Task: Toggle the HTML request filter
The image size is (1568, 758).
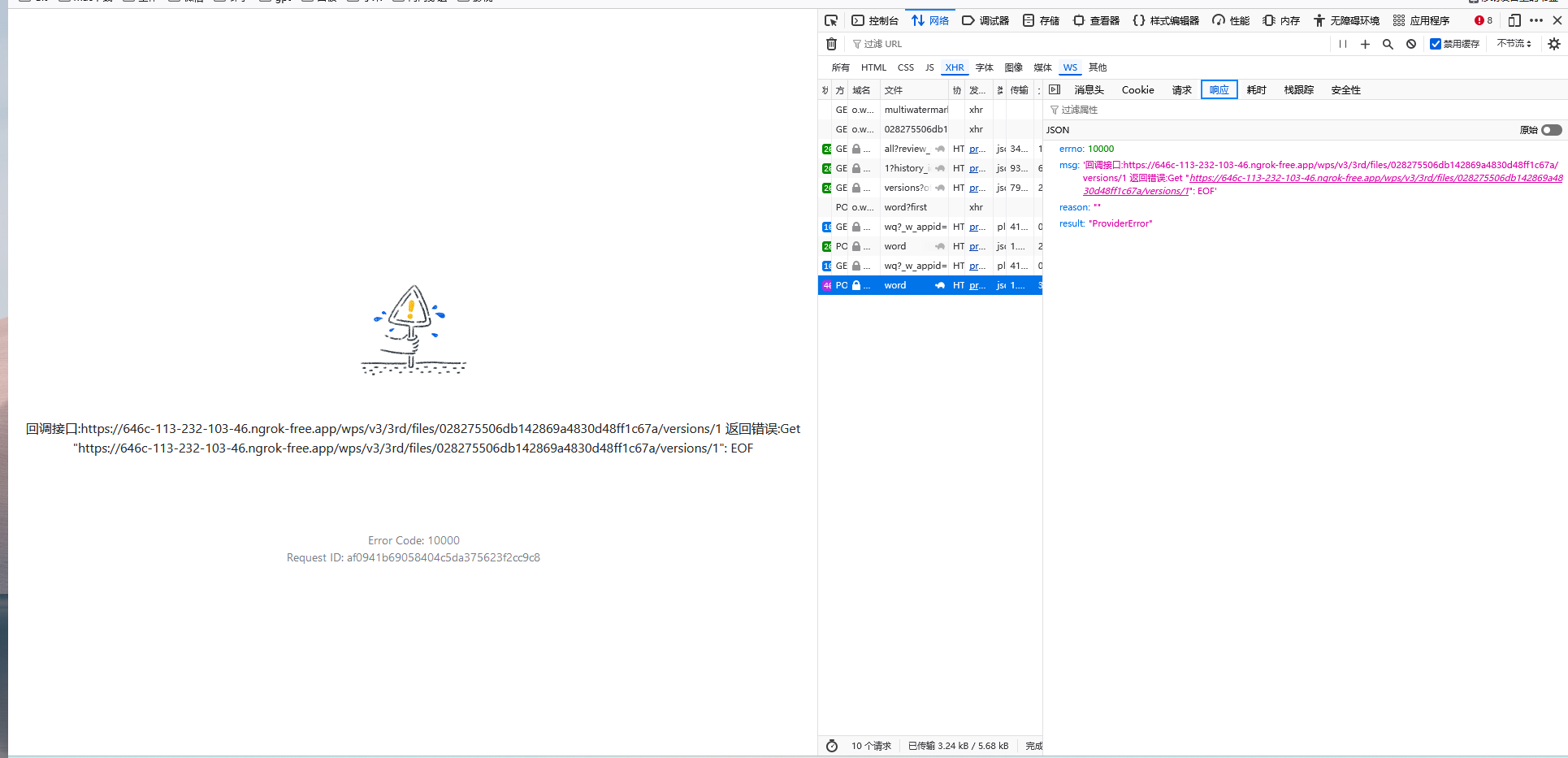Action: (874, 67)
